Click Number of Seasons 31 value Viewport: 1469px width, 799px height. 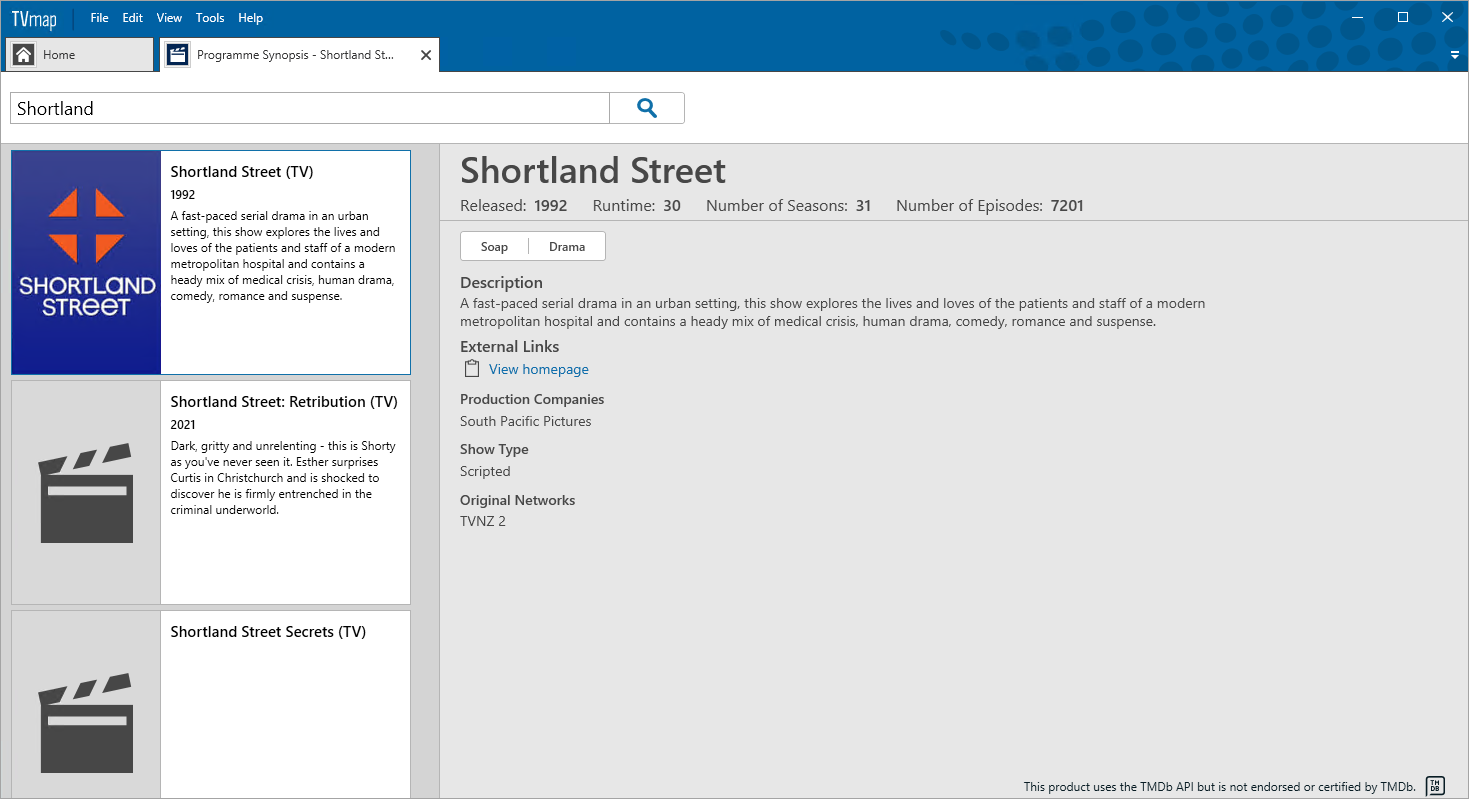click(863, 206)
